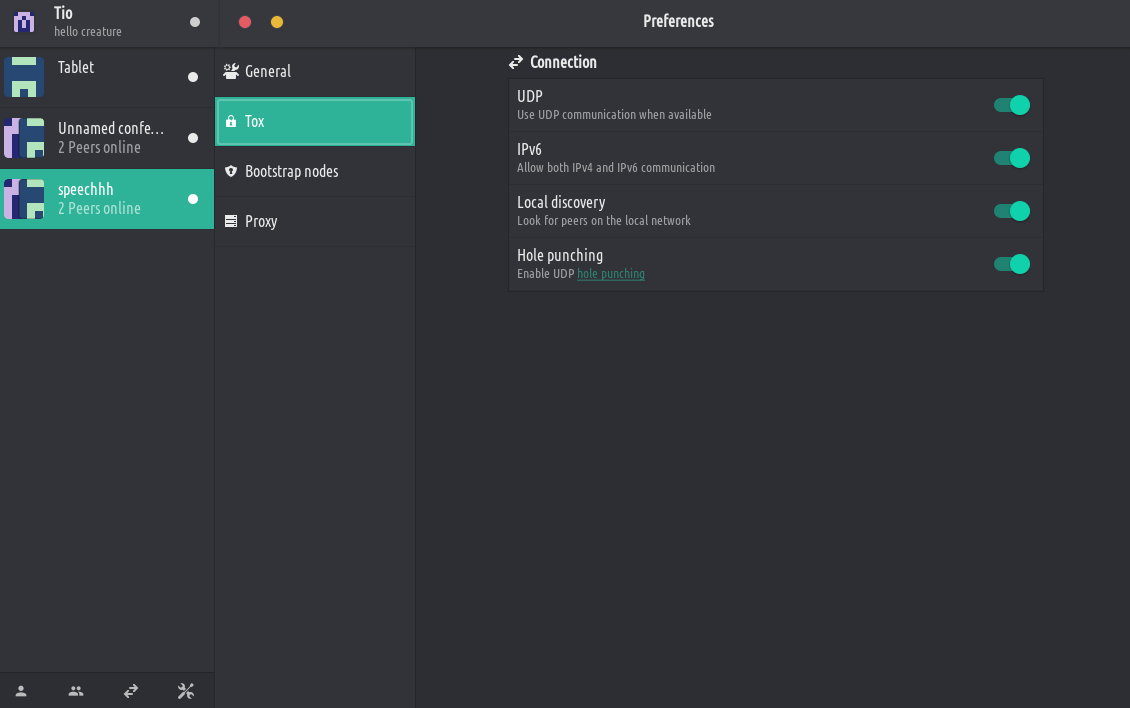The image size is (1130, 708).
Task: Click the speechhh conference avatar
Action: pyautogui.click(x=24, y=199)
